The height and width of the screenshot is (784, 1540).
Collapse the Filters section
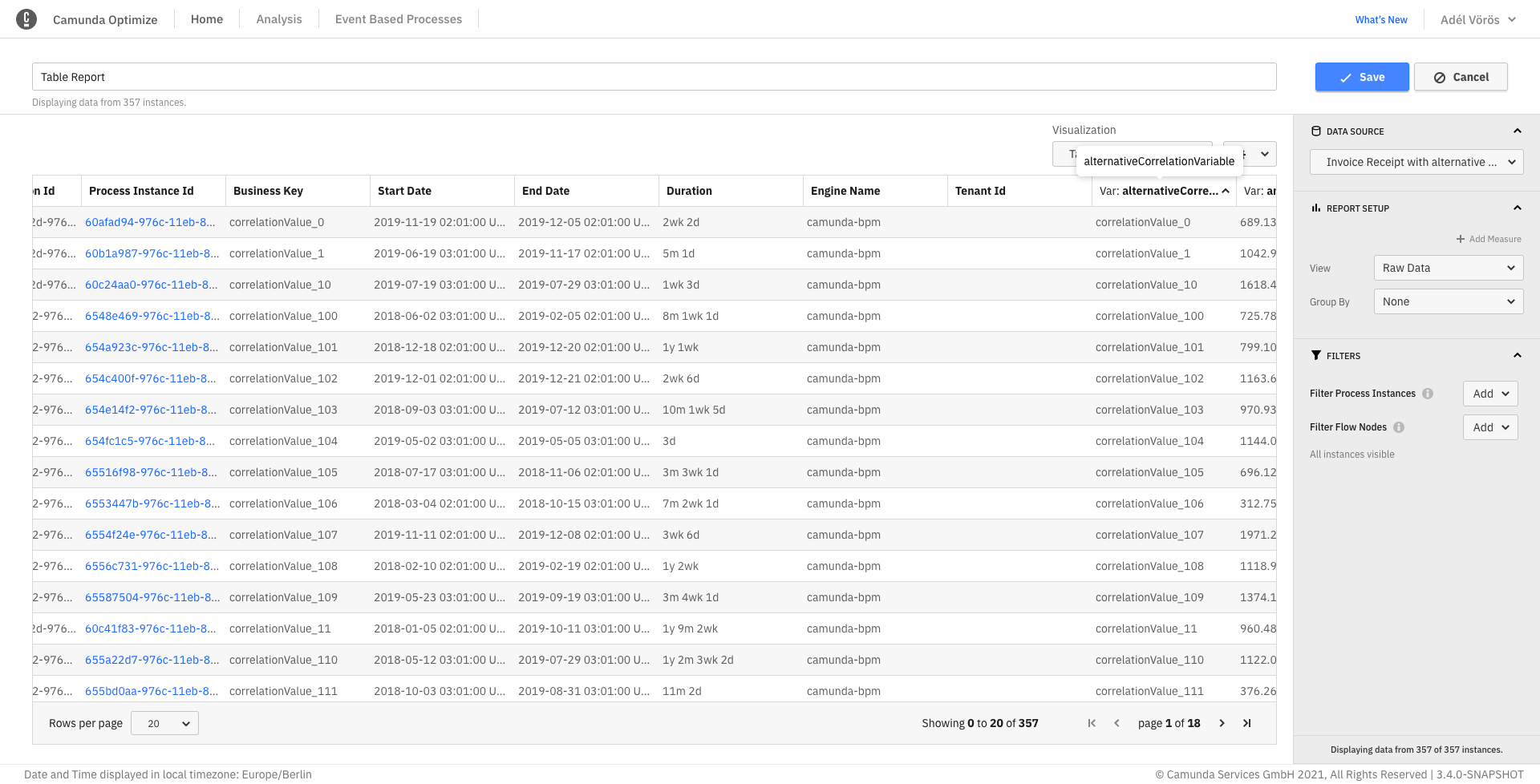click(1517, 356)
